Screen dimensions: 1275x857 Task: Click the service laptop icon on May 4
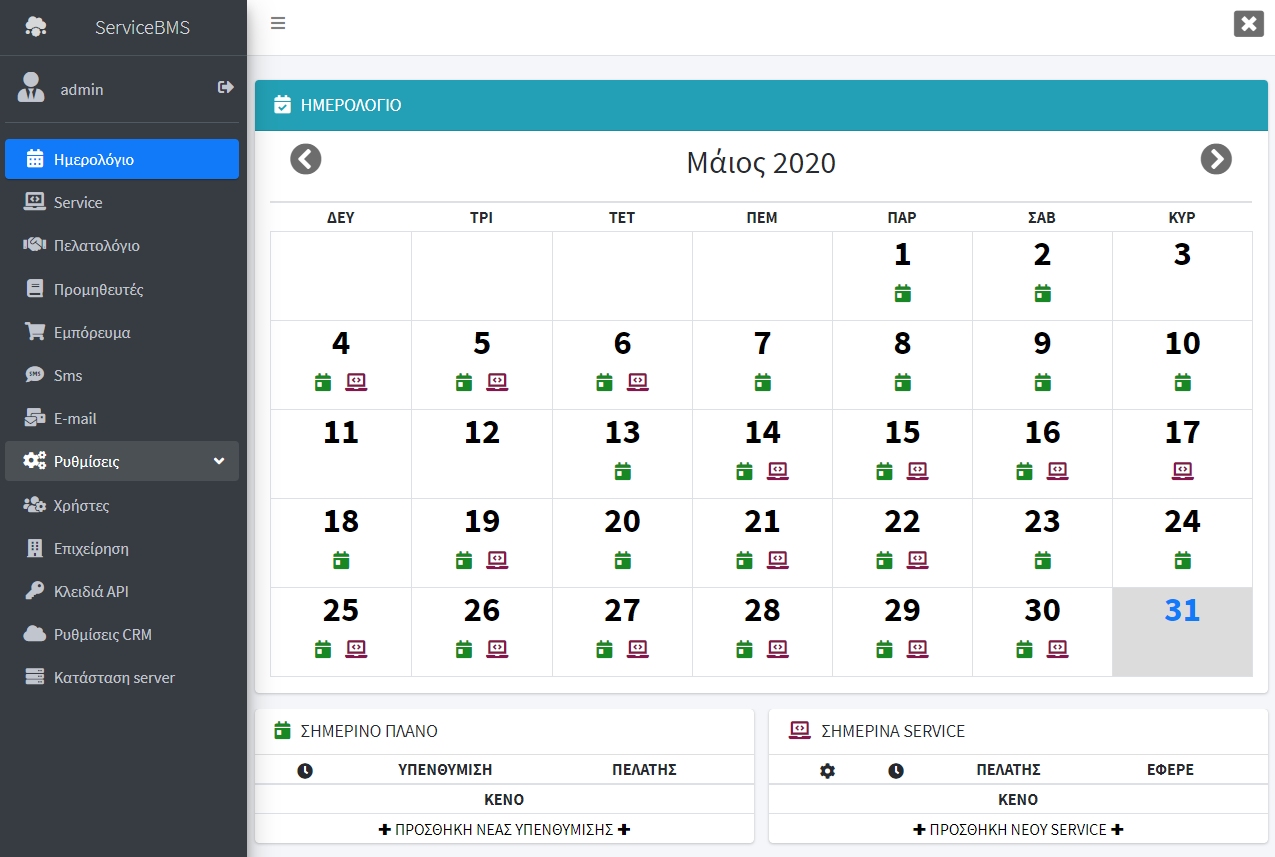point(356,382)
